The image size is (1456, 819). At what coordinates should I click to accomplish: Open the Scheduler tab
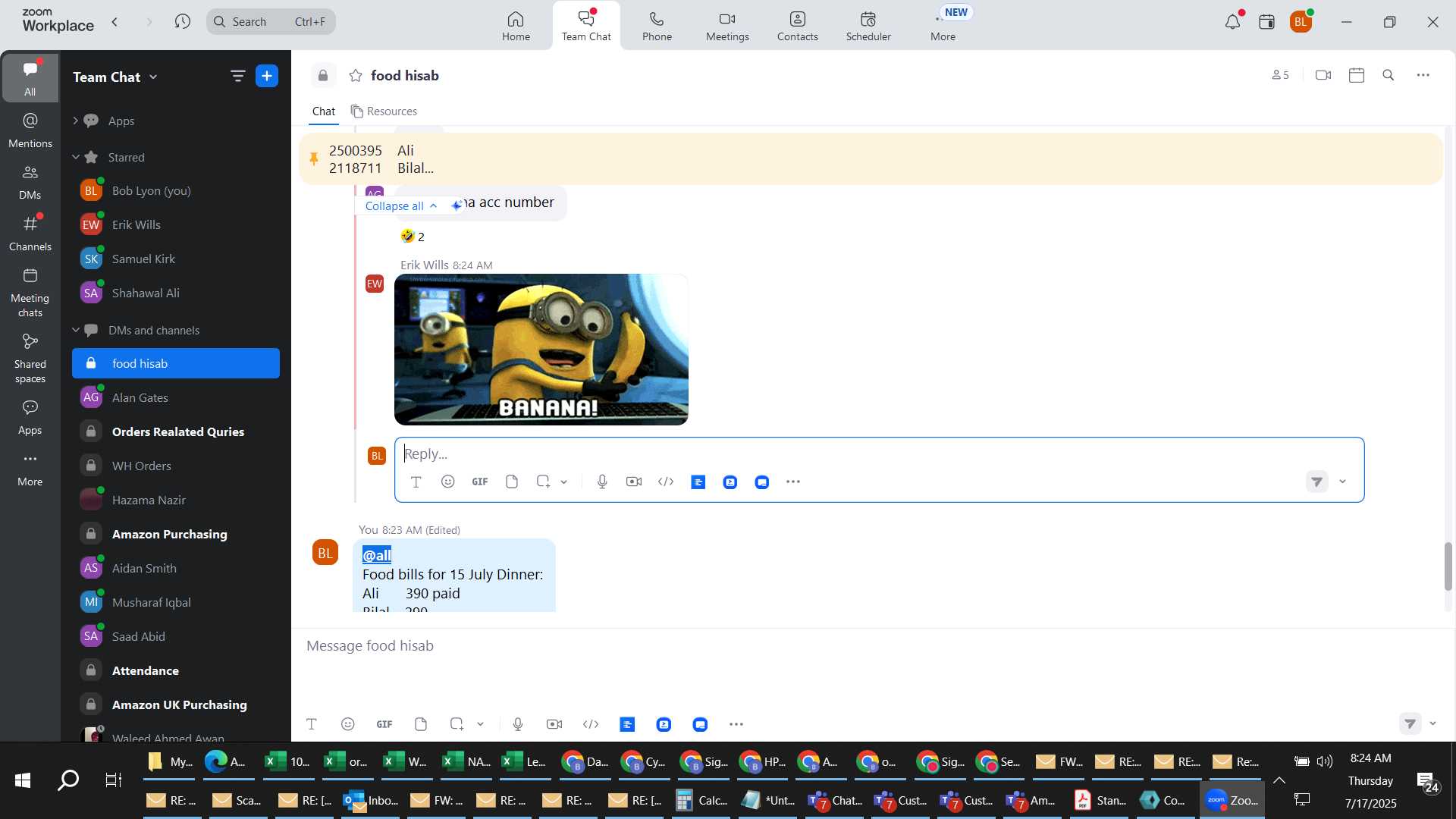pyautogui.click(x=868, y=26)
